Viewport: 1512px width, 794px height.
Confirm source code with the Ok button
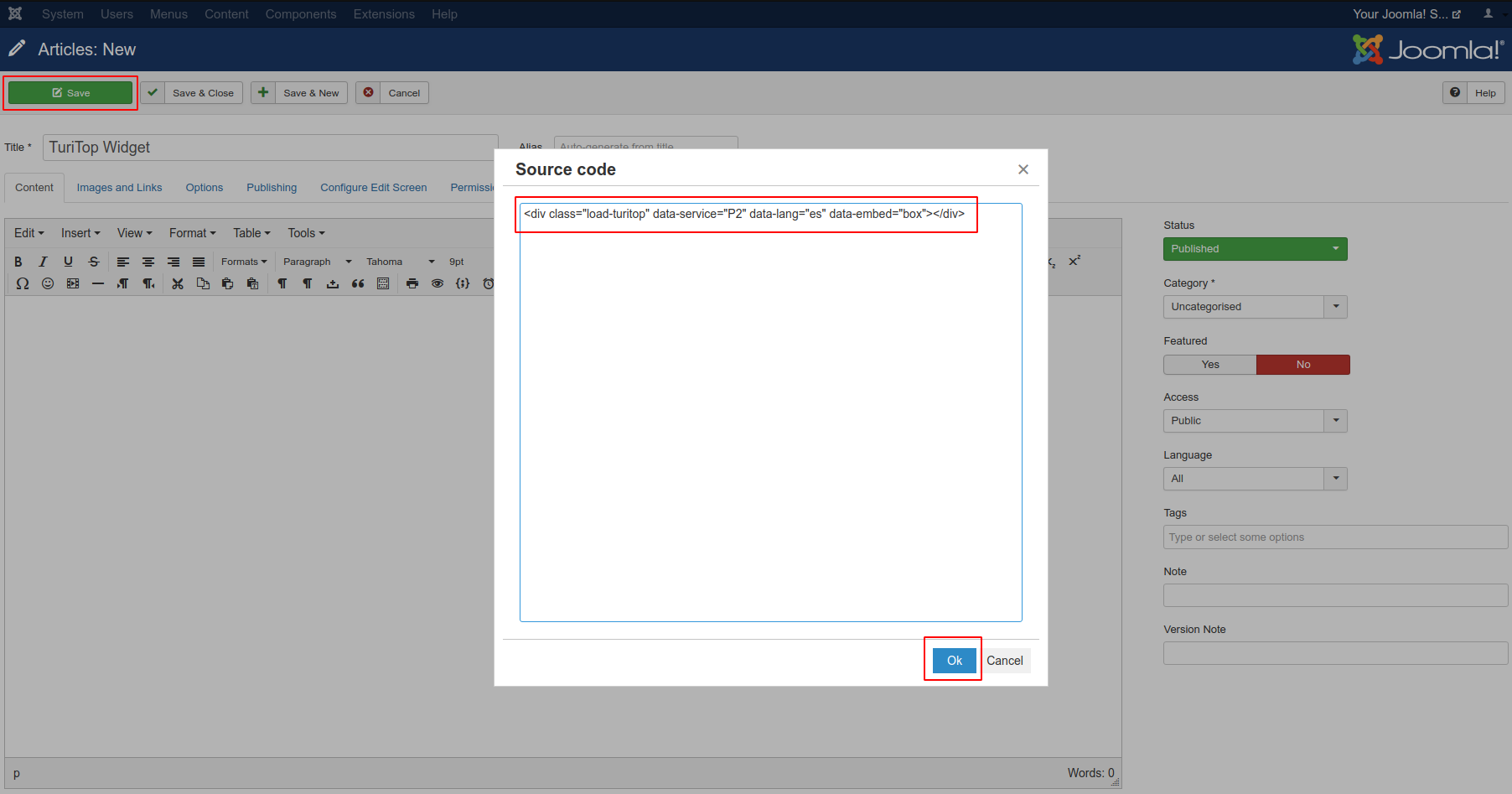(953, 660)
